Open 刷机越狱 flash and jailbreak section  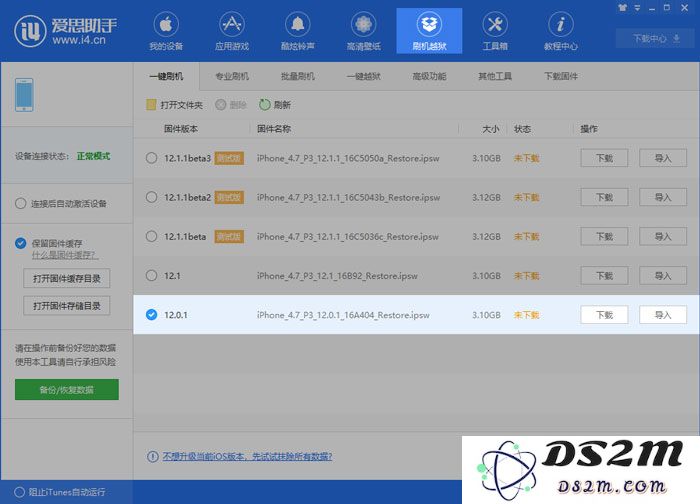[x=429, y=31]
